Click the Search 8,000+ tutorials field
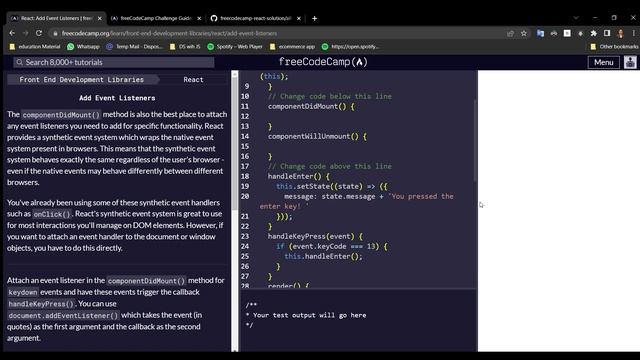The width and height of the screenshot is (640, 360). (x=114, y=62)
